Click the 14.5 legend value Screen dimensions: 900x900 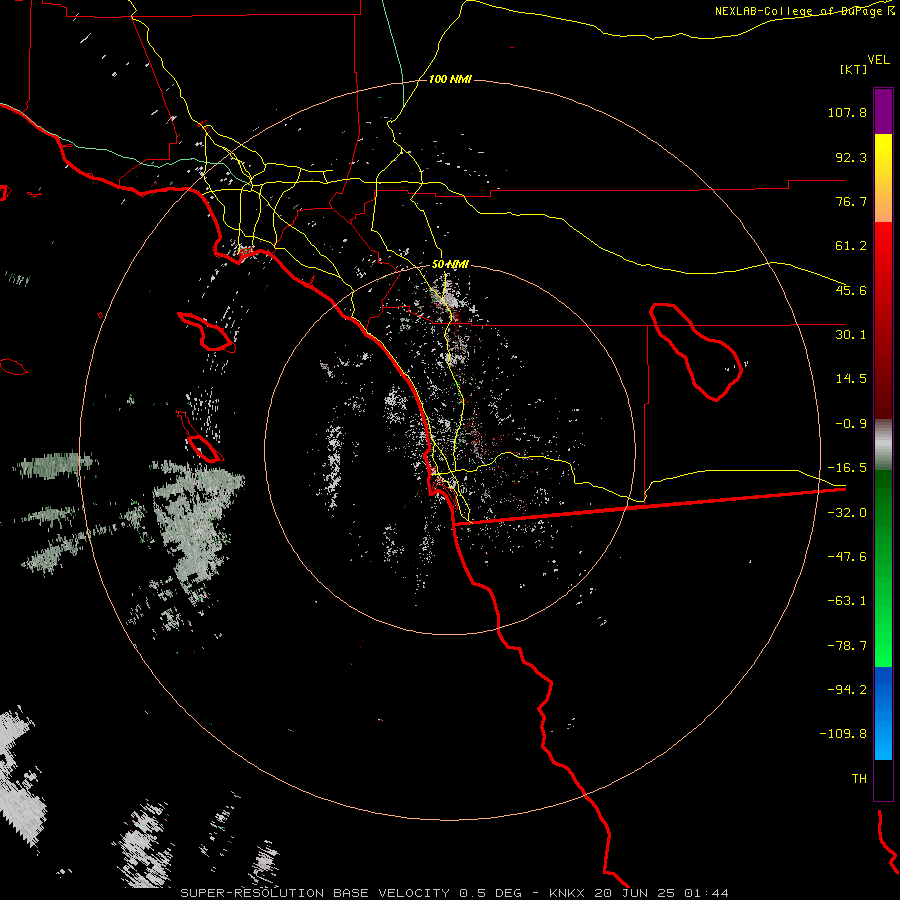(851, 379)
